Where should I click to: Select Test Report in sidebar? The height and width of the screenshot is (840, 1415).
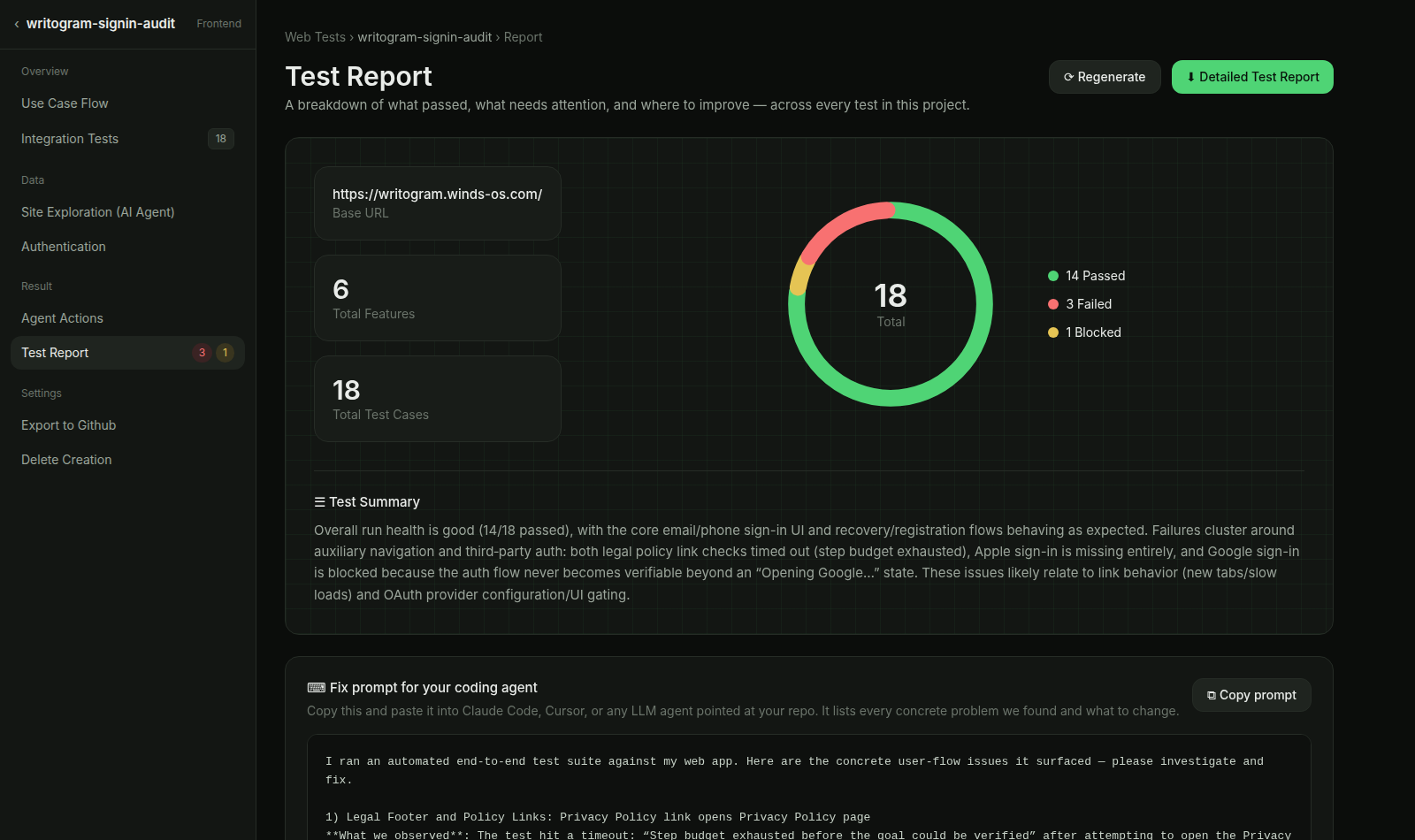point(127,353)
